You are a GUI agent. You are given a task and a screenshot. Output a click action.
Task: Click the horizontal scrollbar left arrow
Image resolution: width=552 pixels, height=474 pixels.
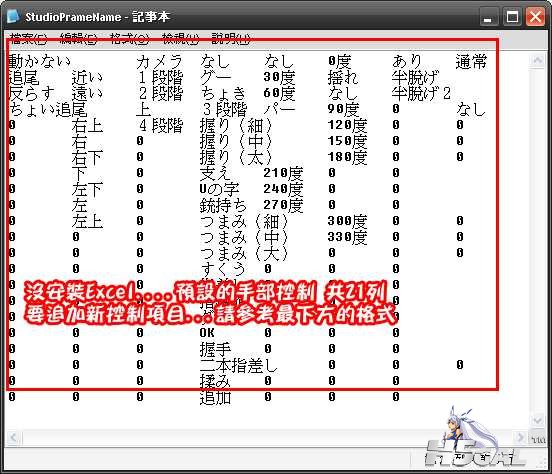point(14,438)
